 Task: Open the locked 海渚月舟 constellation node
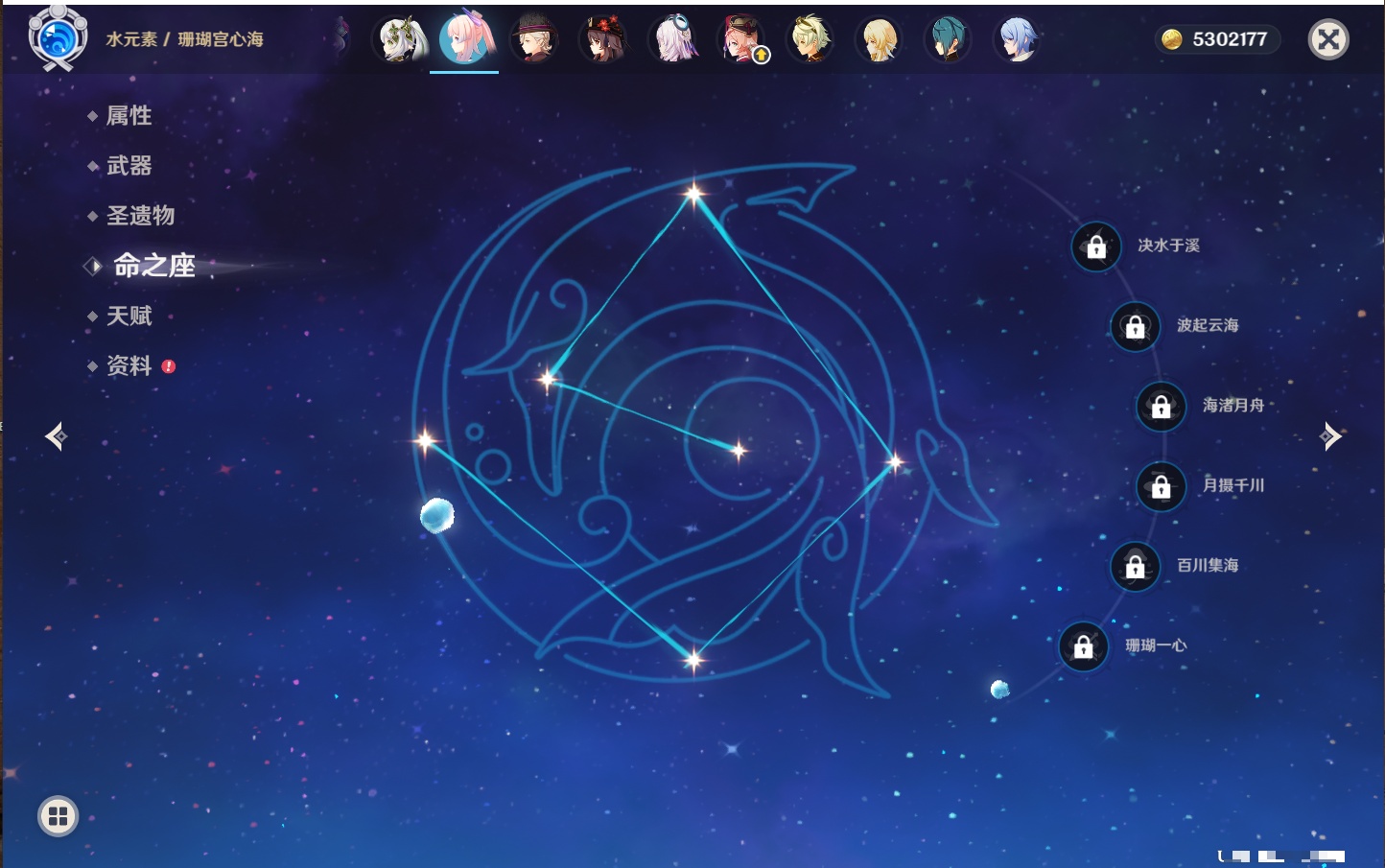[1161, 407]
